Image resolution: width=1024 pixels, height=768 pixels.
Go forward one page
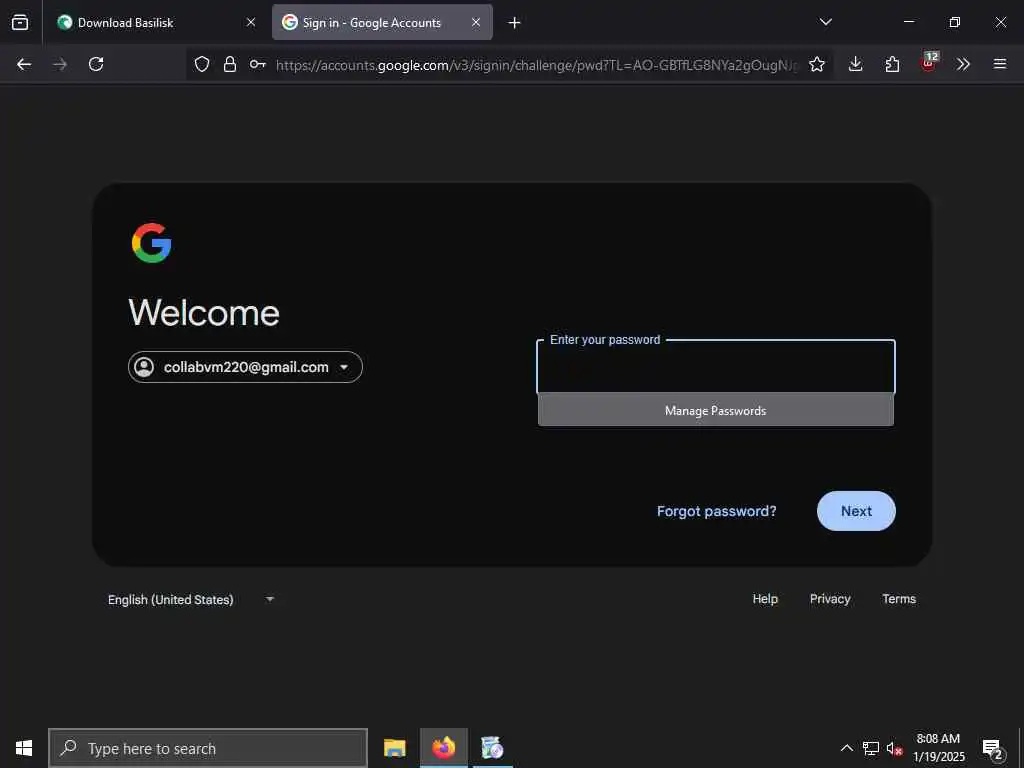(x=60, y=64)
